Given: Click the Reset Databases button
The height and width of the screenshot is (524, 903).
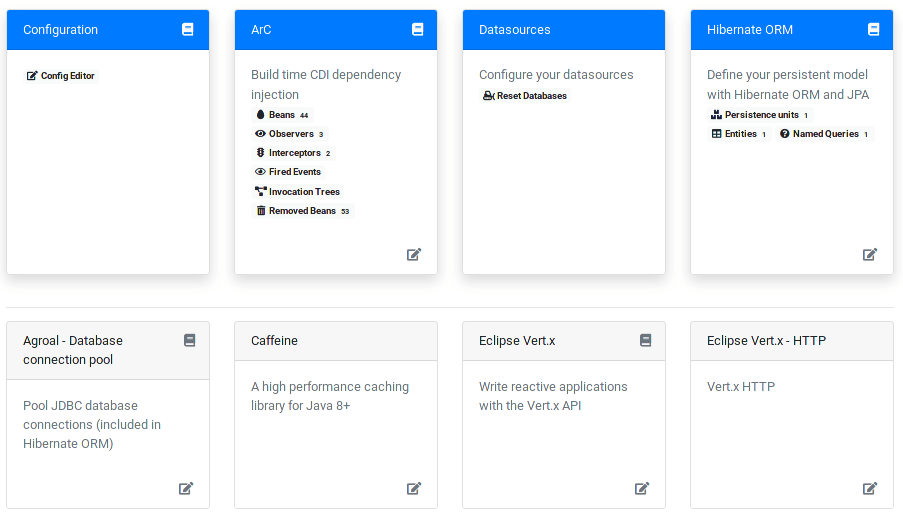Looking at the screenshot, I should coord(525,96).
